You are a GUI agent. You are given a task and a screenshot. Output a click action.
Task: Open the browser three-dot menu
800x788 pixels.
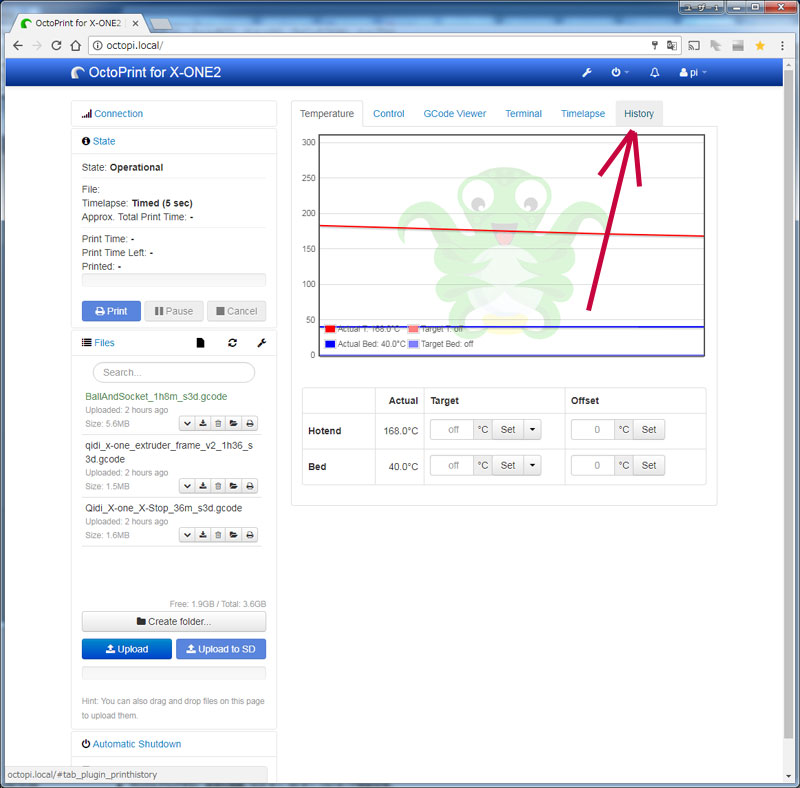click(782, 45)
